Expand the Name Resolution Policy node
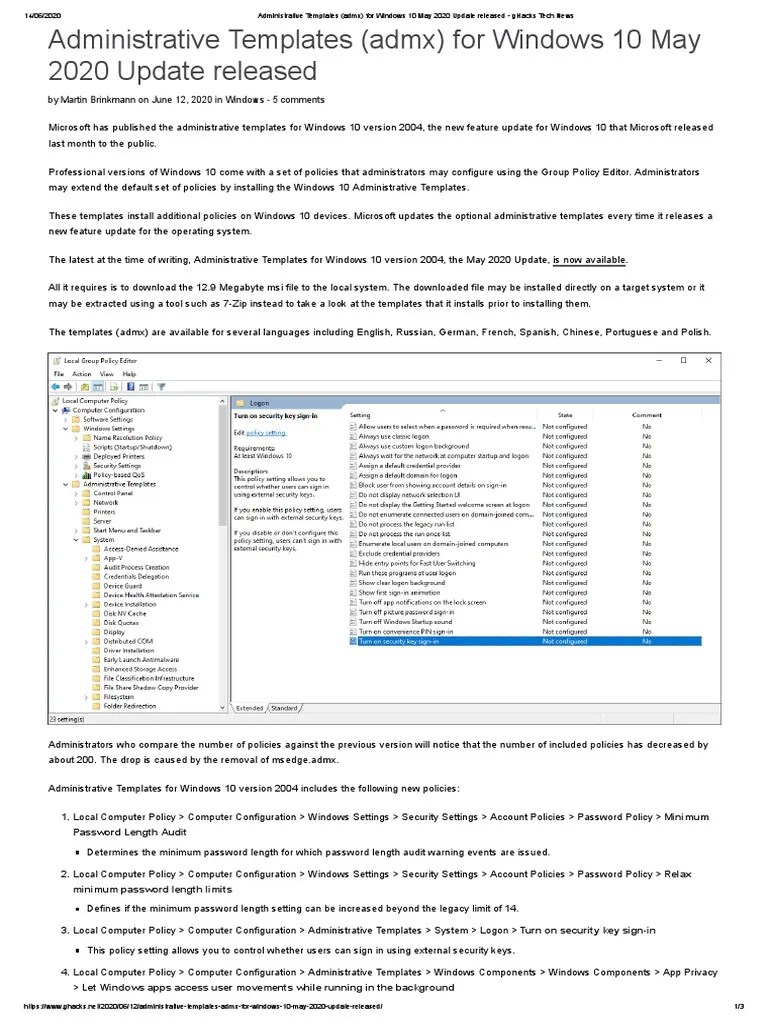Viewport: 768px width, 1024px height. pyautogui.click(x=76, y=438)
